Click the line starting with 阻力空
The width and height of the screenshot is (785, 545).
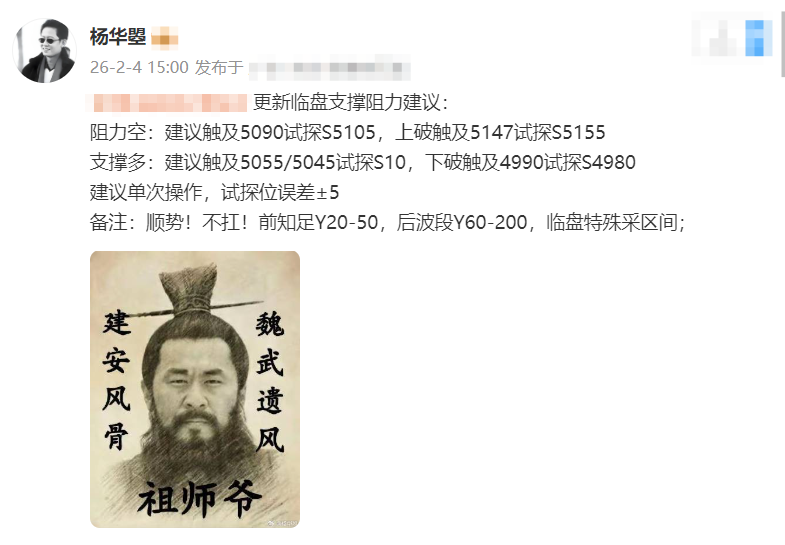347,133
